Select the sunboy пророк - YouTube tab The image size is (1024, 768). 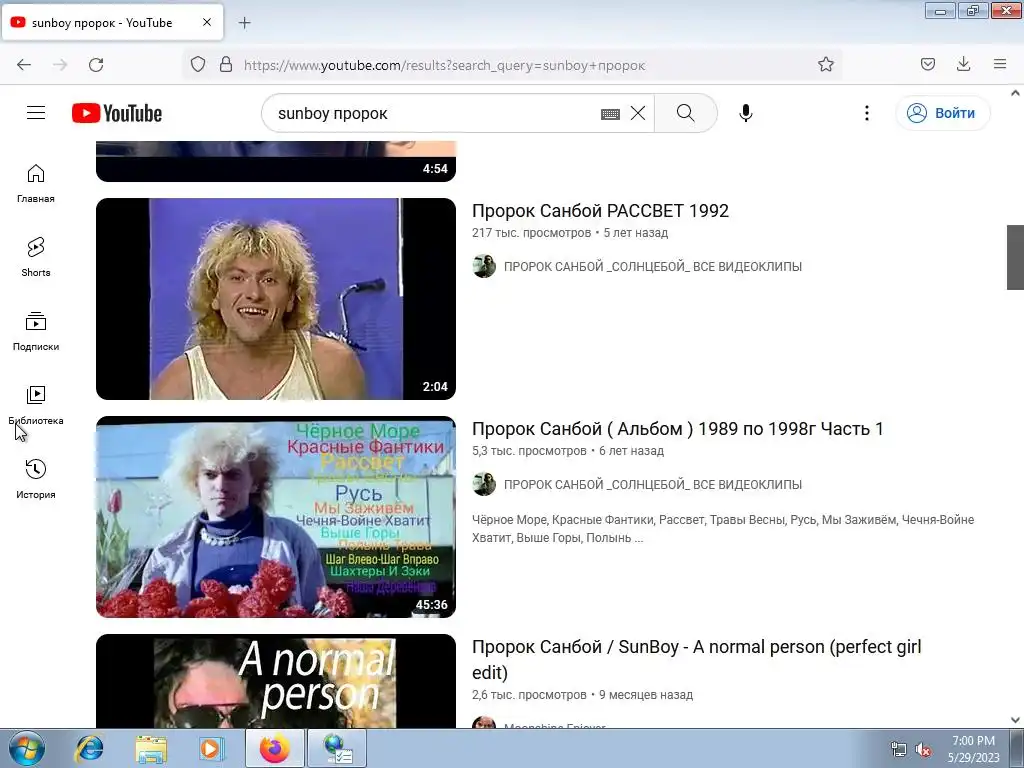coord(112,22)
